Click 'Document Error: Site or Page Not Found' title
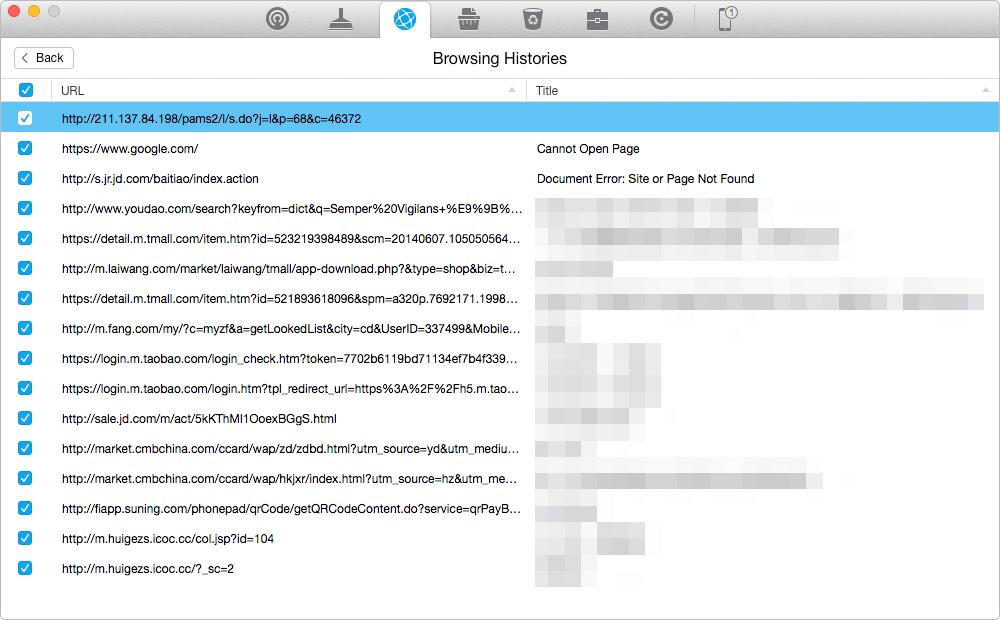The height and width of the screenshot is (620, 1000). click(645, 179)
